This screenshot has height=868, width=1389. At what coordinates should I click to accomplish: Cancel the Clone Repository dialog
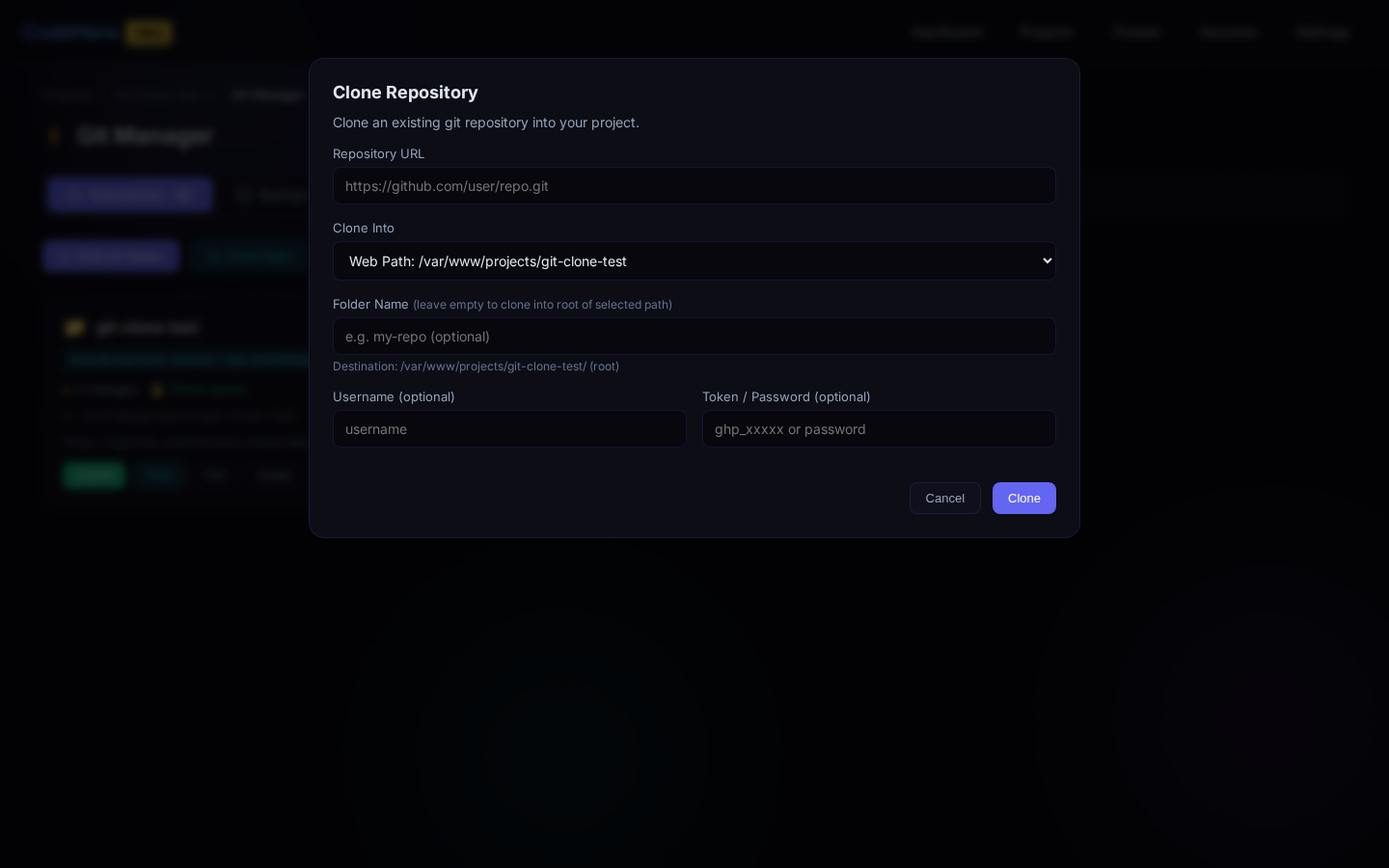tap(945, 498)
